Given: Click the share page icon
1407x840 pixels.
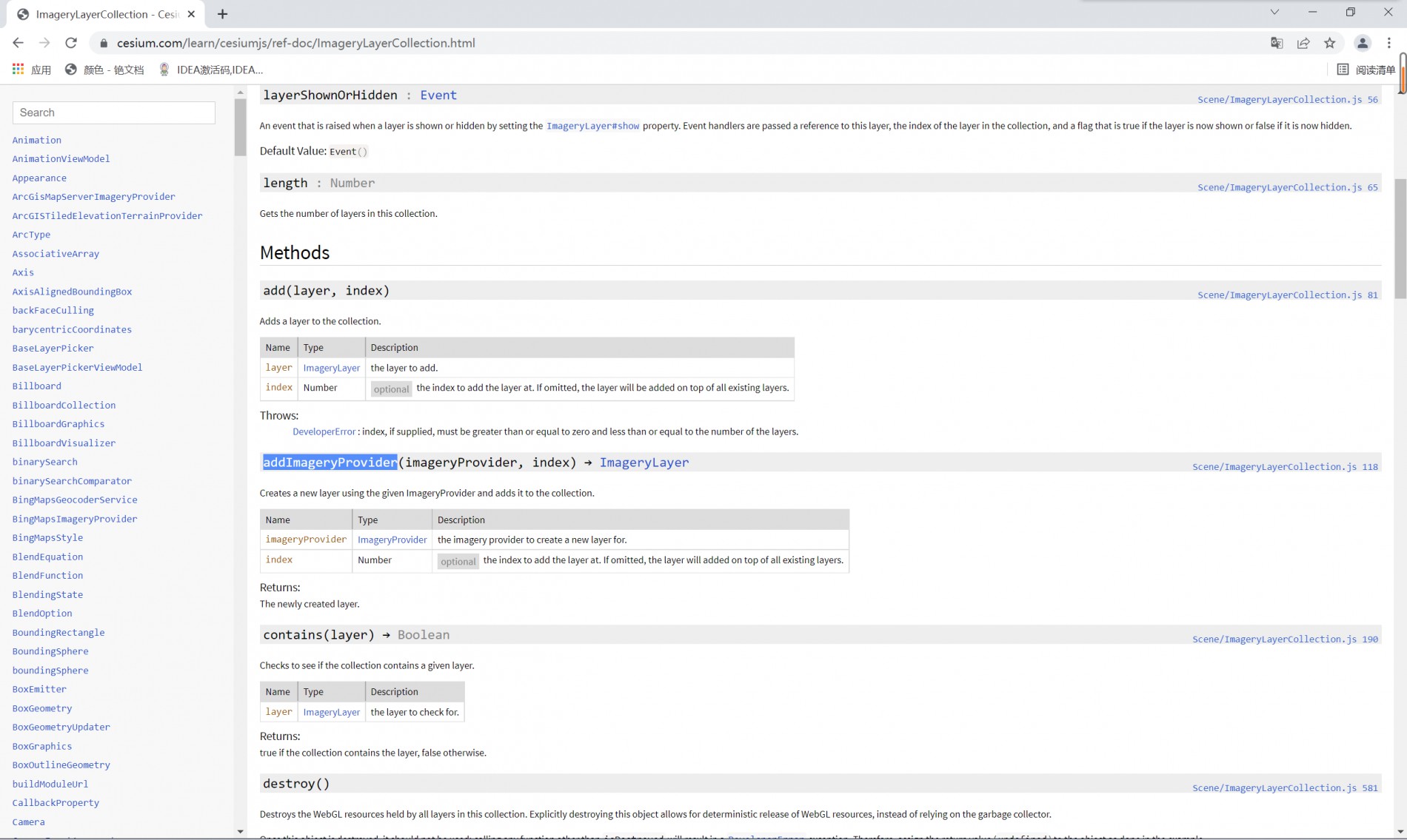Looking at the screenshot, I should (x=1303, y=43).
